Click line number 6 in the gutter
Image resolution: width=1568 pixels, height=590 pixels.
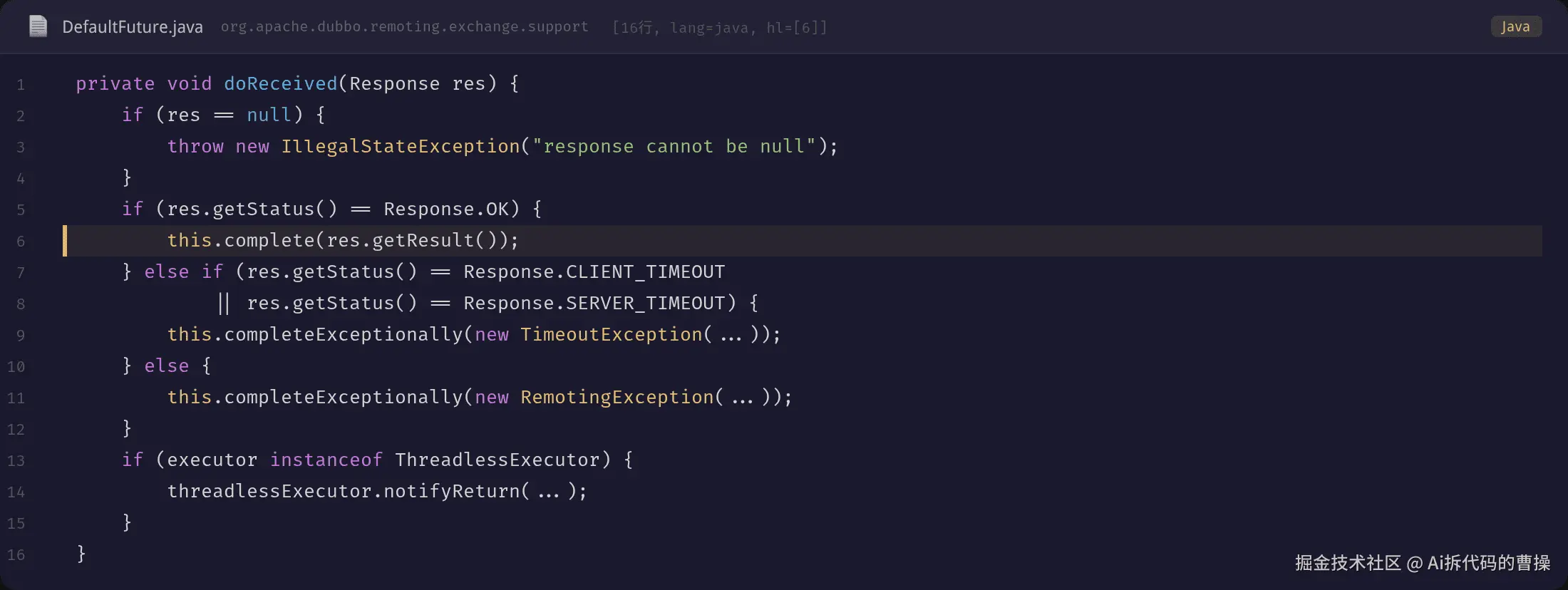[x=21, y=242]
